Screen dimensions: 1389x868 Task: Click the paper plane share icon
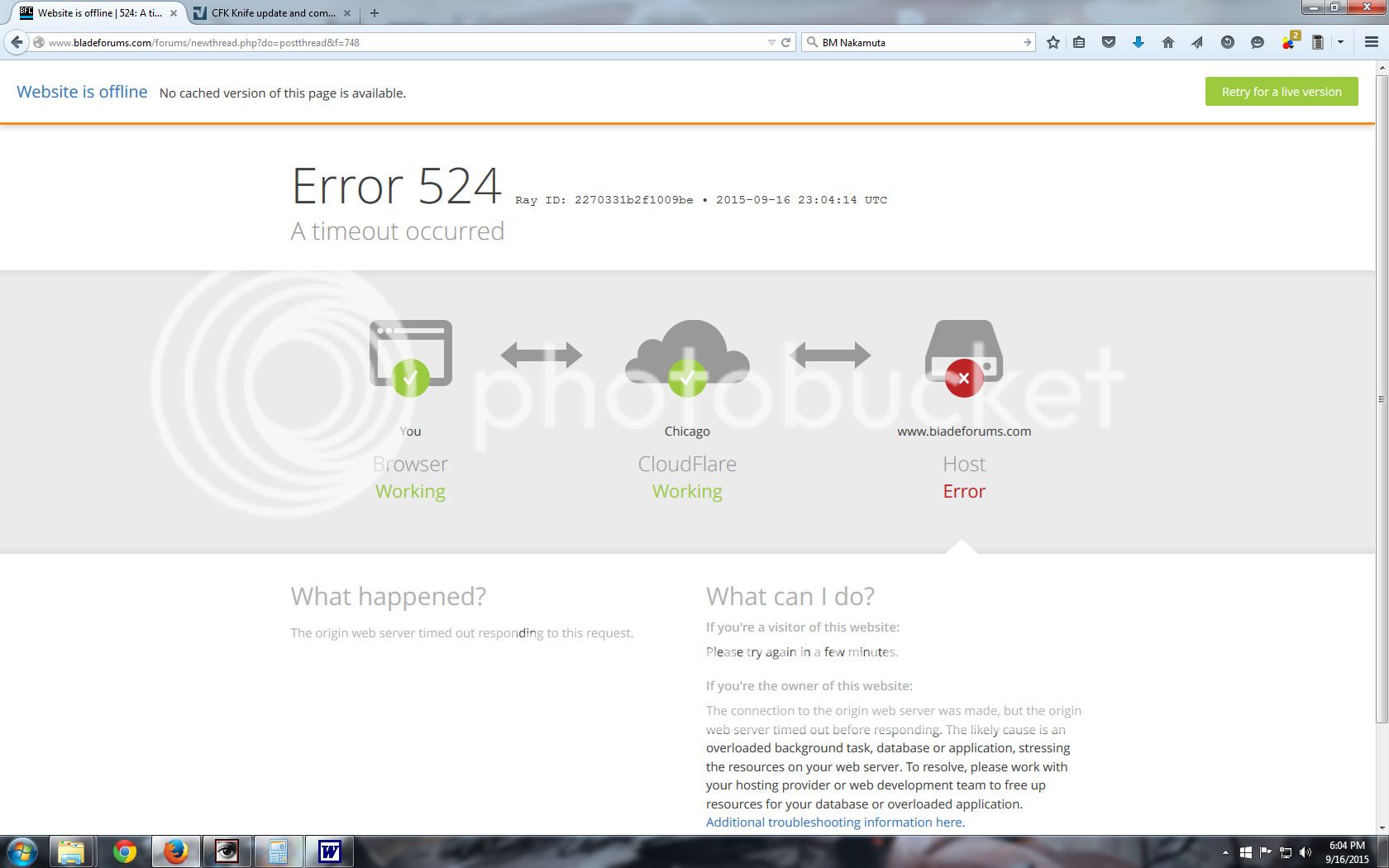coord(1197,42)
